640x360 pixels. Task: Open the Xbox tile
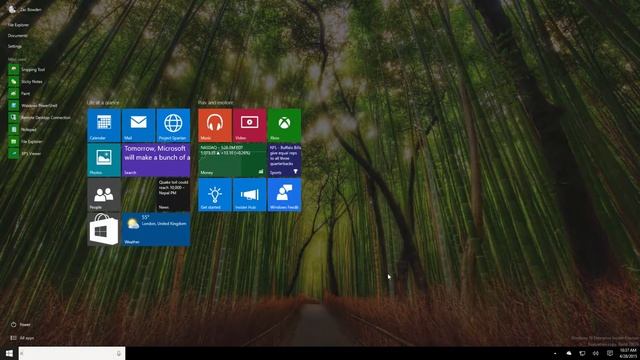284,125
